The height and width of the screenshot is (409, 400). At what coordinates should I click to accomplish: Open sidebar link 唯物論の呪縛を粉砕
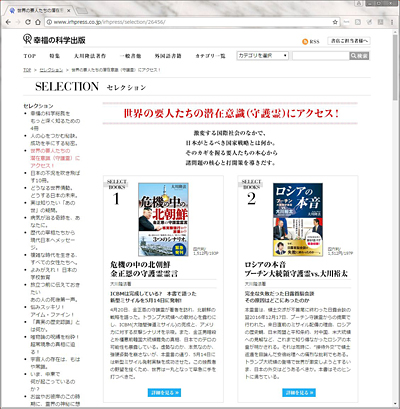[x=55, y=344]
